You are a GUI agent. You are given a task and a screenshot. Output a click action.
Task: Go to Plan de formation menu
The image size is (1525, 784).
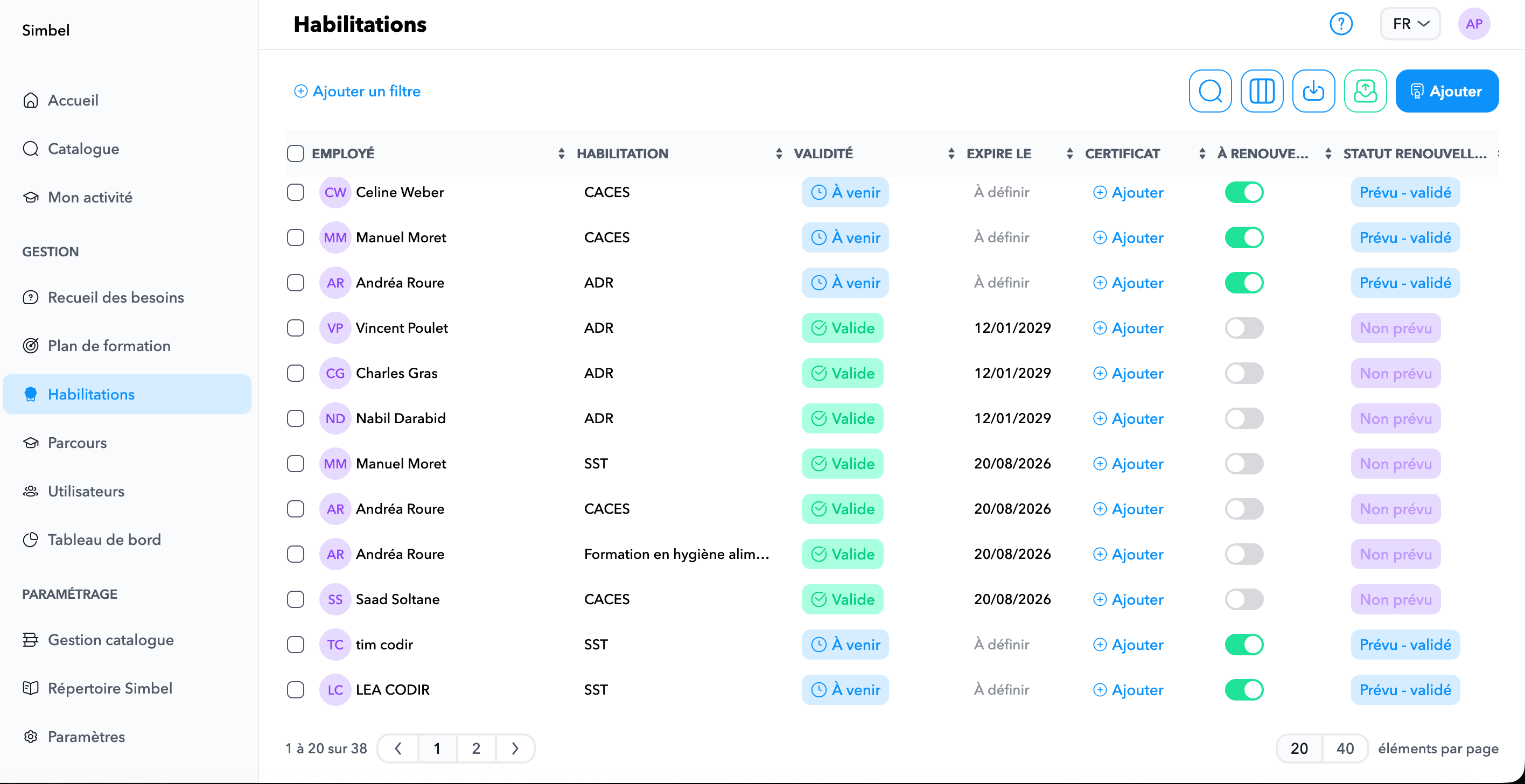point(109,346)
